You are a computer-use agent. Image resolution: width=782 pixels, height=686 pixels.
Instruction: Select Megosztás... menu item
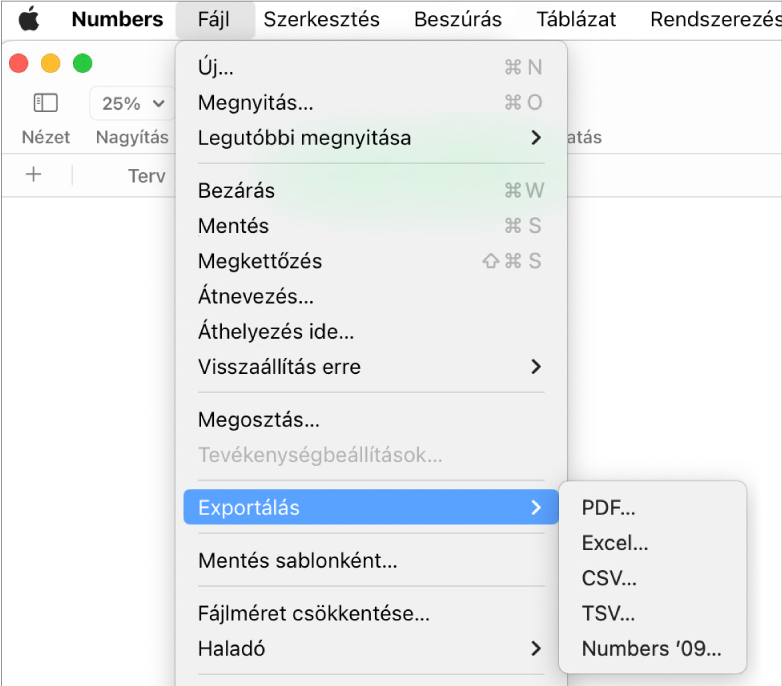click(x=371, y=419)
